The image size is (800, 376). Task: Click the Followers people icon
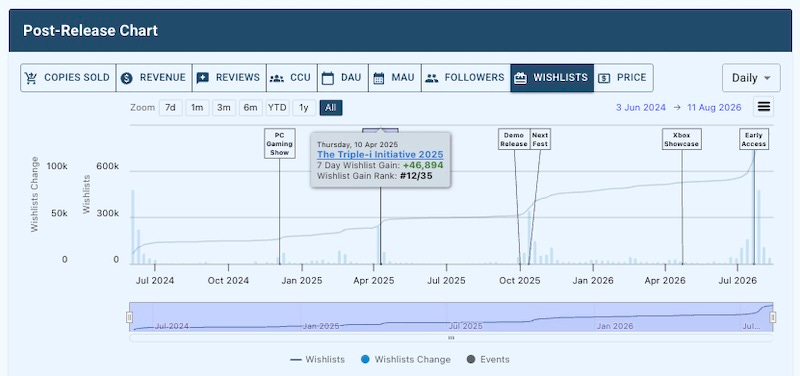tap(432, 78)
